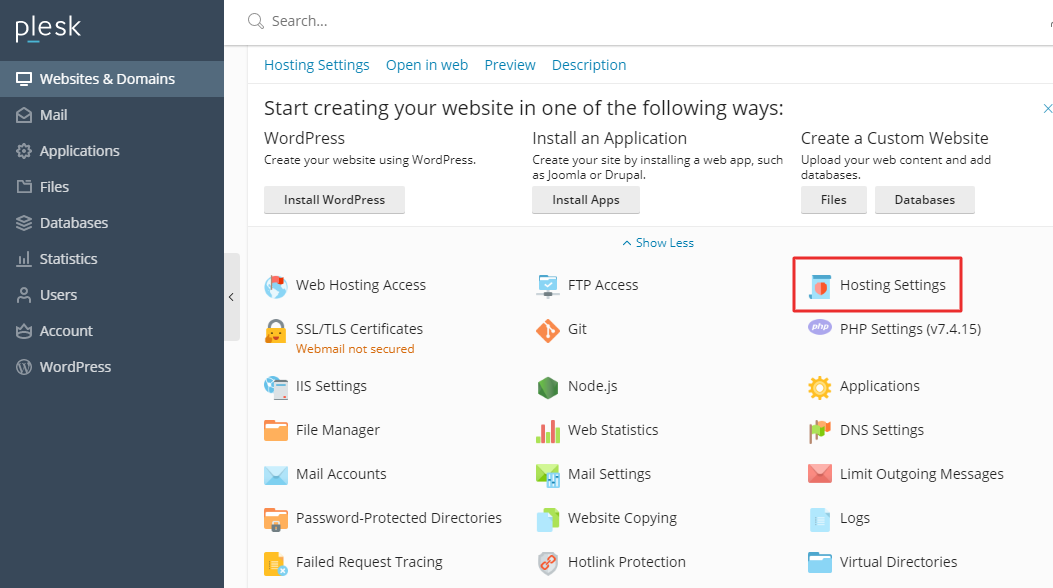
Task: Click the DNS Settings flag icon
Action: coord(819,431)
